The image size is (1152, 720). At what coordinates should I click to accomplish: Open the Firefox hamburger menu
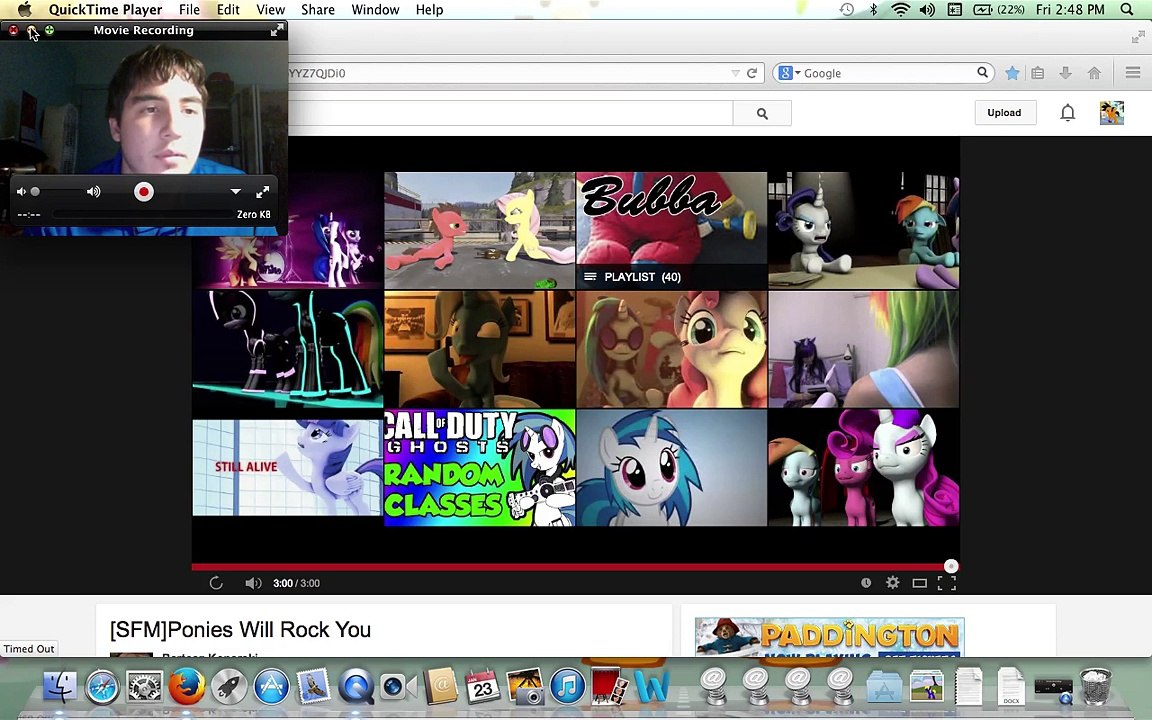click(1133, 73)
